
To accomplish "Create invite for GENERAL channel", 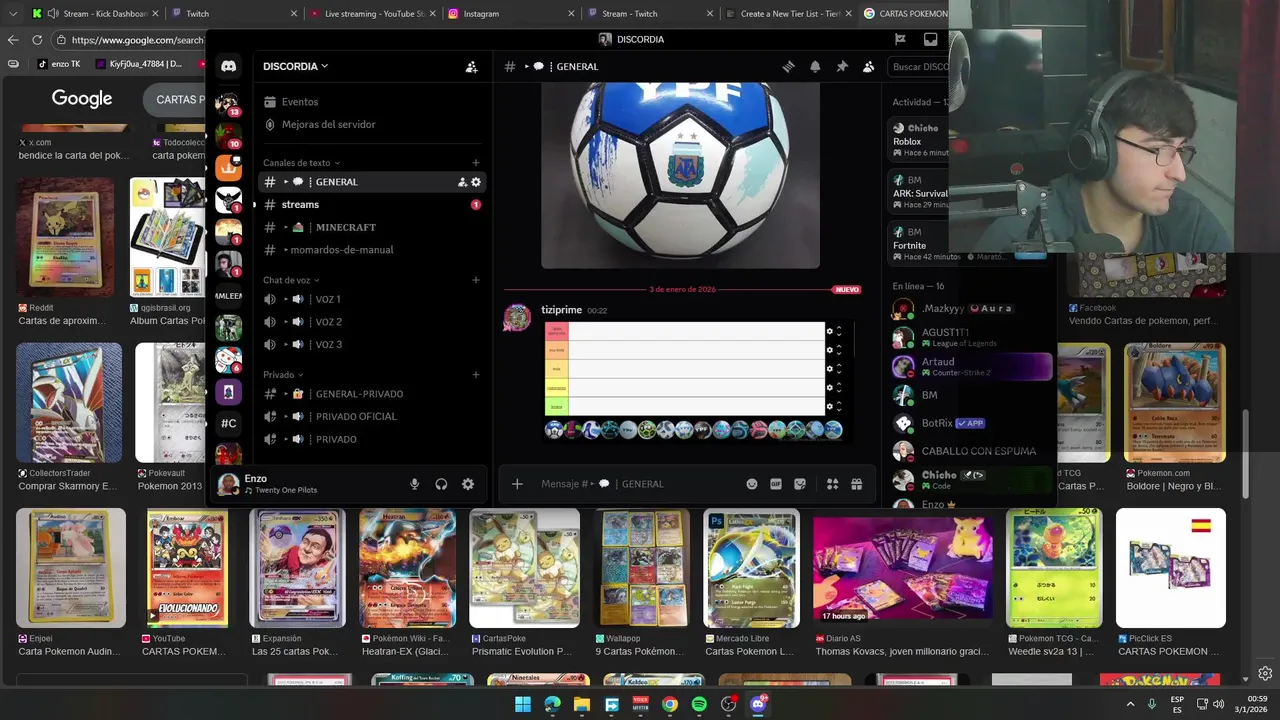I will point(462,182).
